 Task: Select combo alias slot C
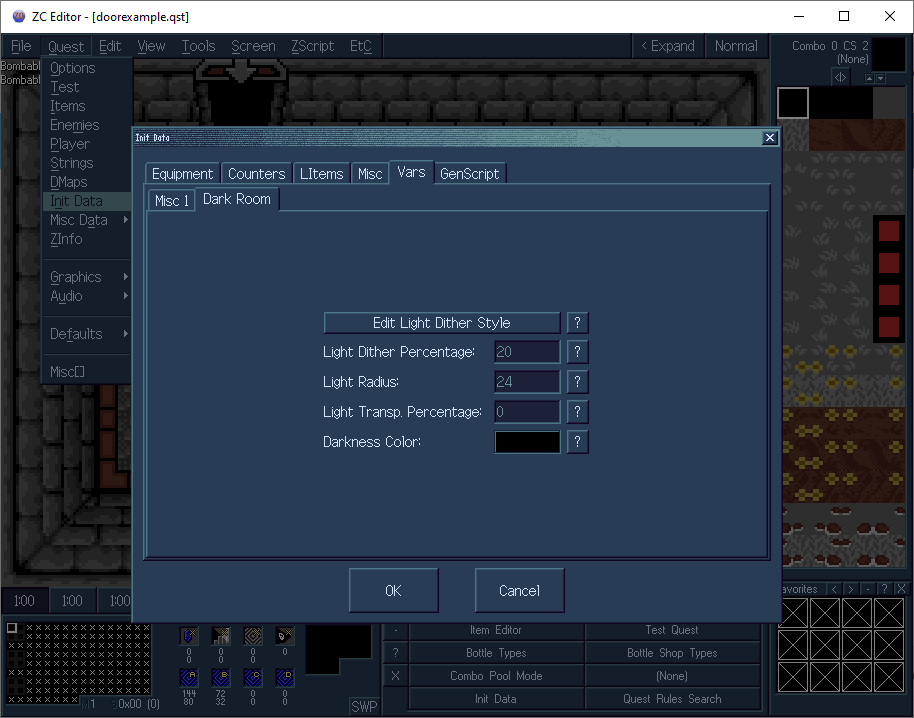click(252, 677)
